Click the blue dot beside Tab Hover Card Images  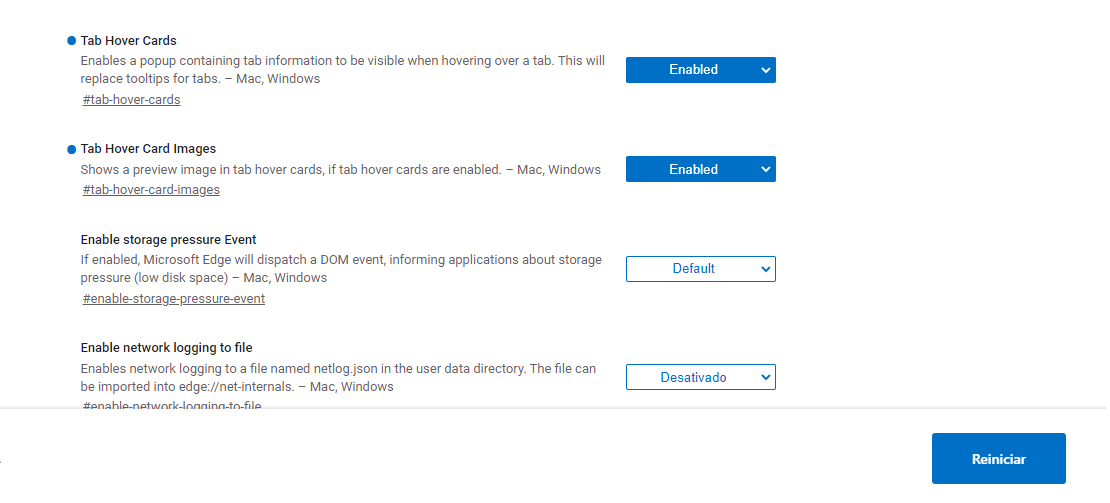71,149
